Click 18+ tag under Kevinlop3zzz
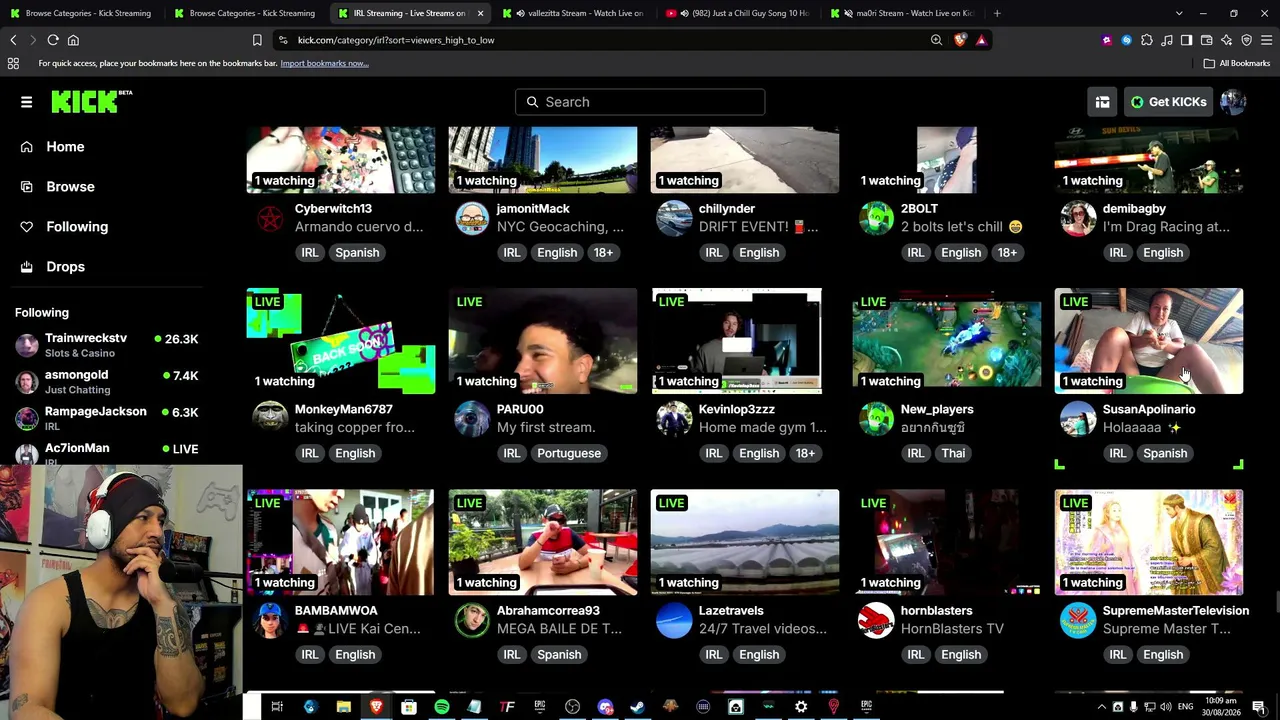The height and width of the screenshot is (720, 1280). [805, 453]
